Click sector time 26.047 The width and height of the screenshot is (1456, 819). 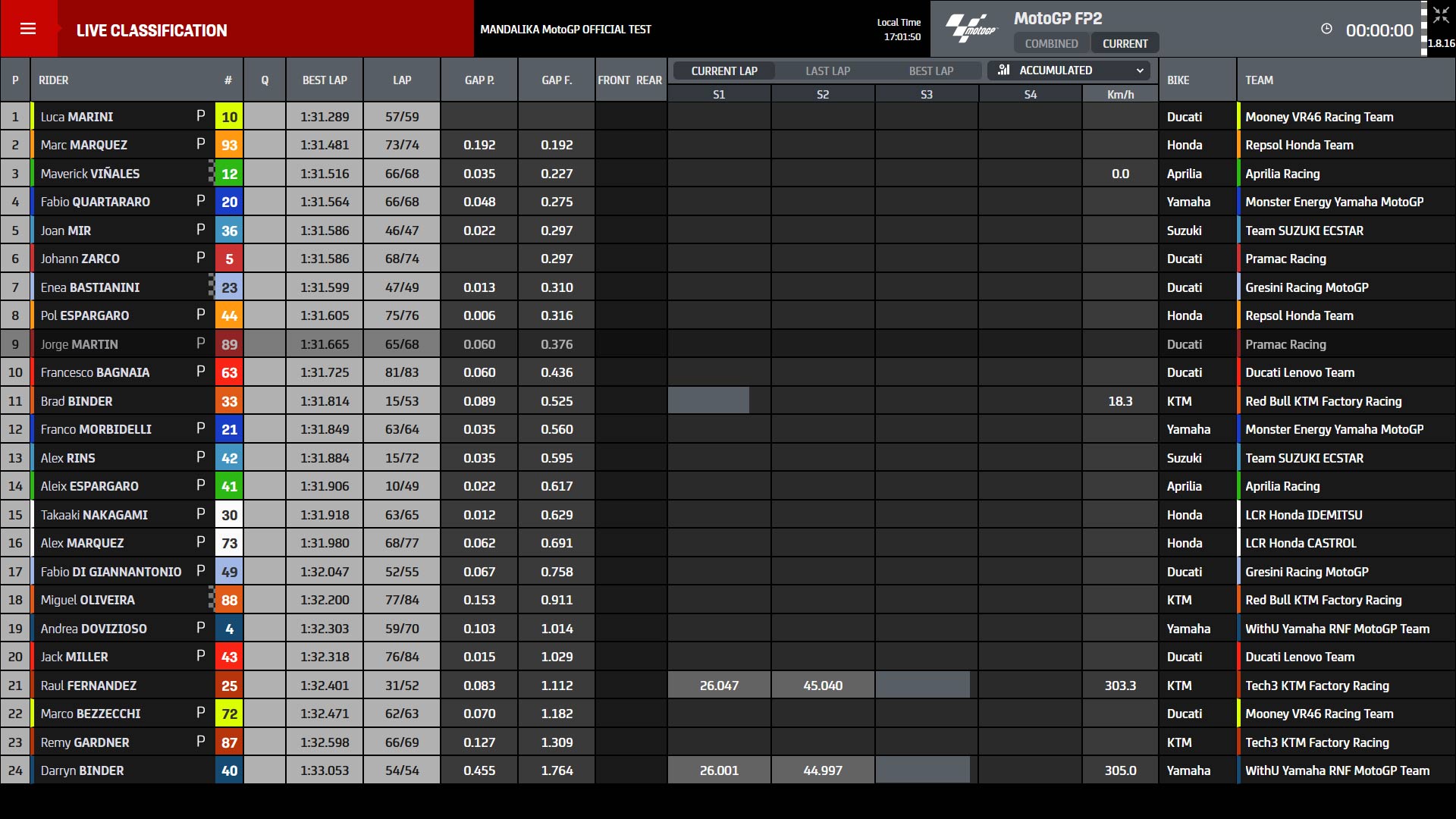click(719, 686)
